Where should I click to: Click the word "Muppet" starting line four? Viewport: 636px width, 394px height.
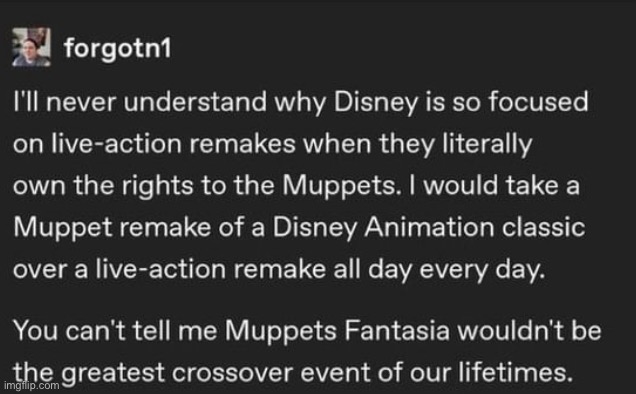coord(62,228)
